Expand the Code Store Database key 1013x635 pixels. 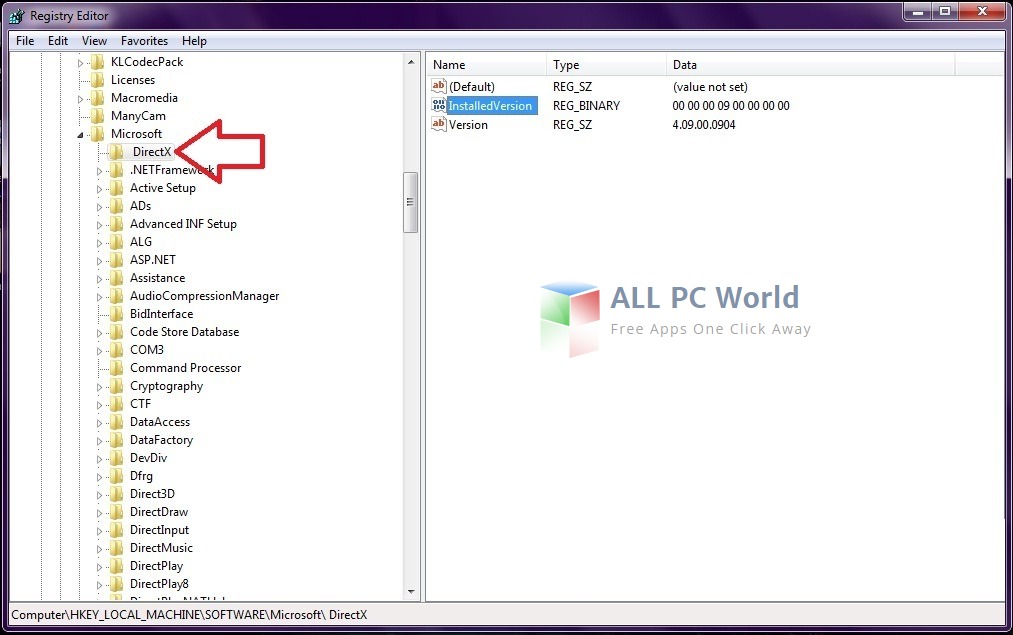[x=99, y=333]
